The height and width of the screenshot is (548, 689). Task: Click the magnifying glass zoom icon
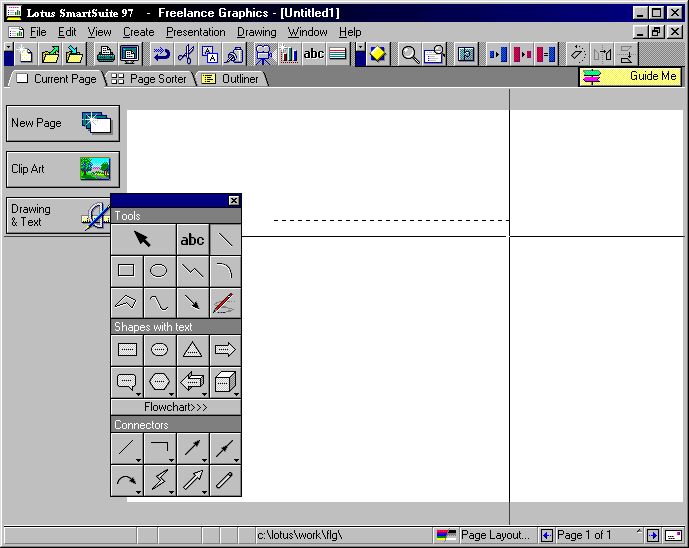point(410,54)
